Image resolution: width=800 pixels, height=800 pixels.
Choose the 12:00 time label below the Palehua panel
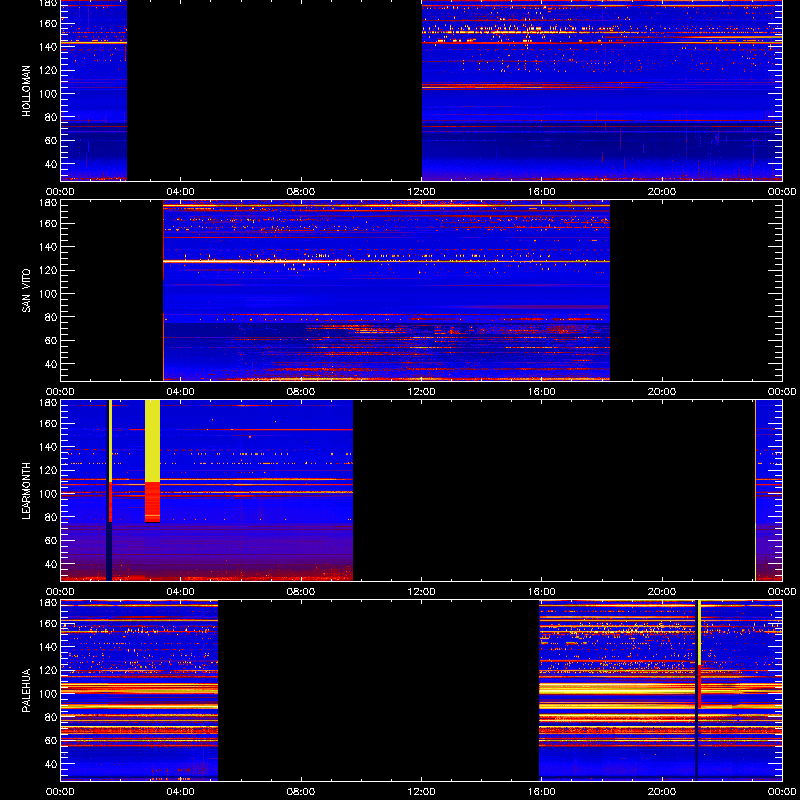click(x=421, y=792)
